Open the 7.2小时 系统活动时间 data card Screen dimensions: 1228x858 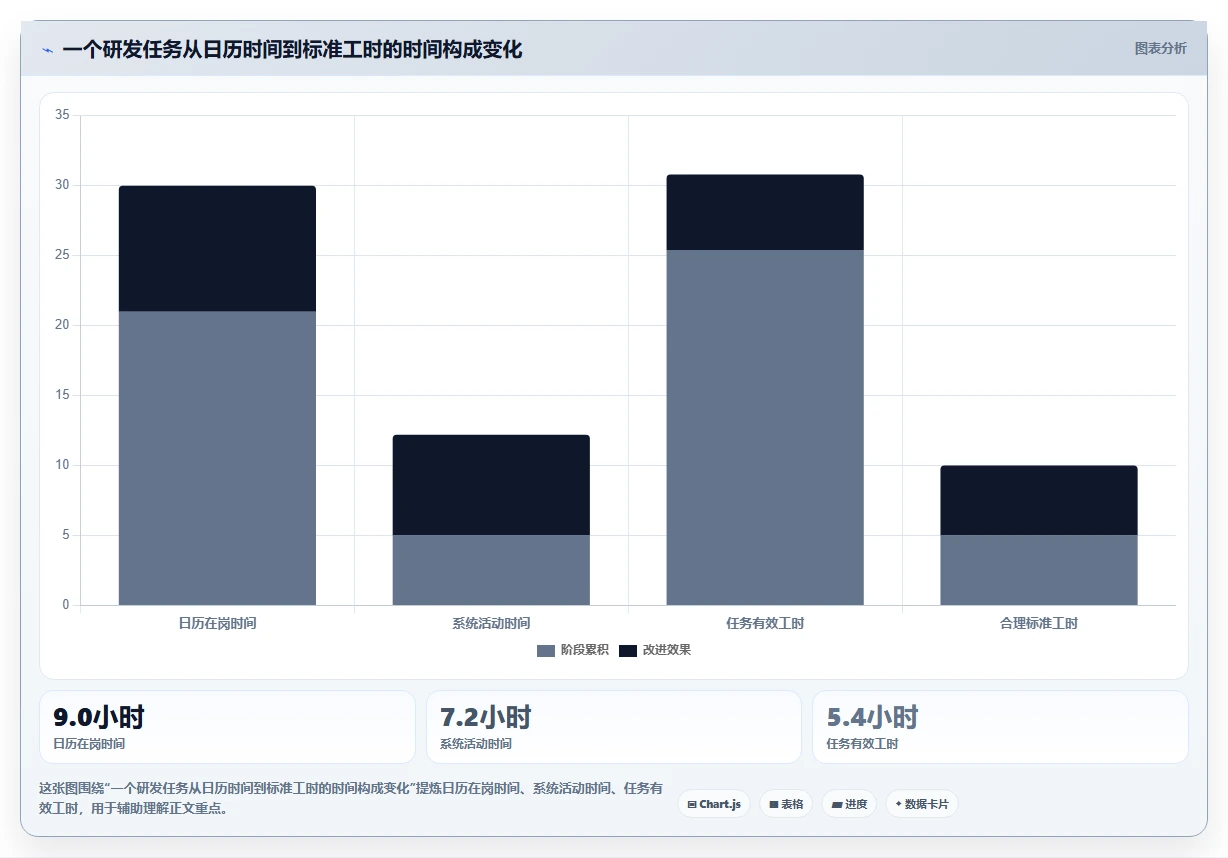(614, 727)
